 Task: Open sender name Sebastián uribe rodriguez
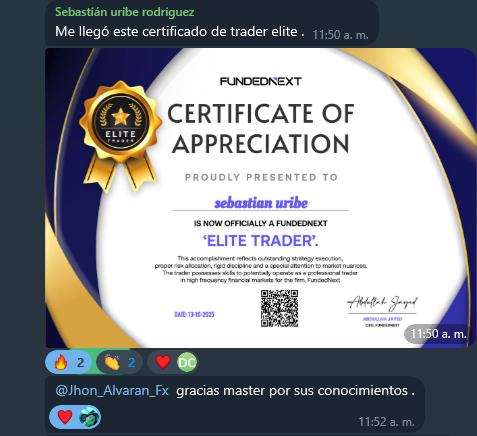tap(125, 12)
